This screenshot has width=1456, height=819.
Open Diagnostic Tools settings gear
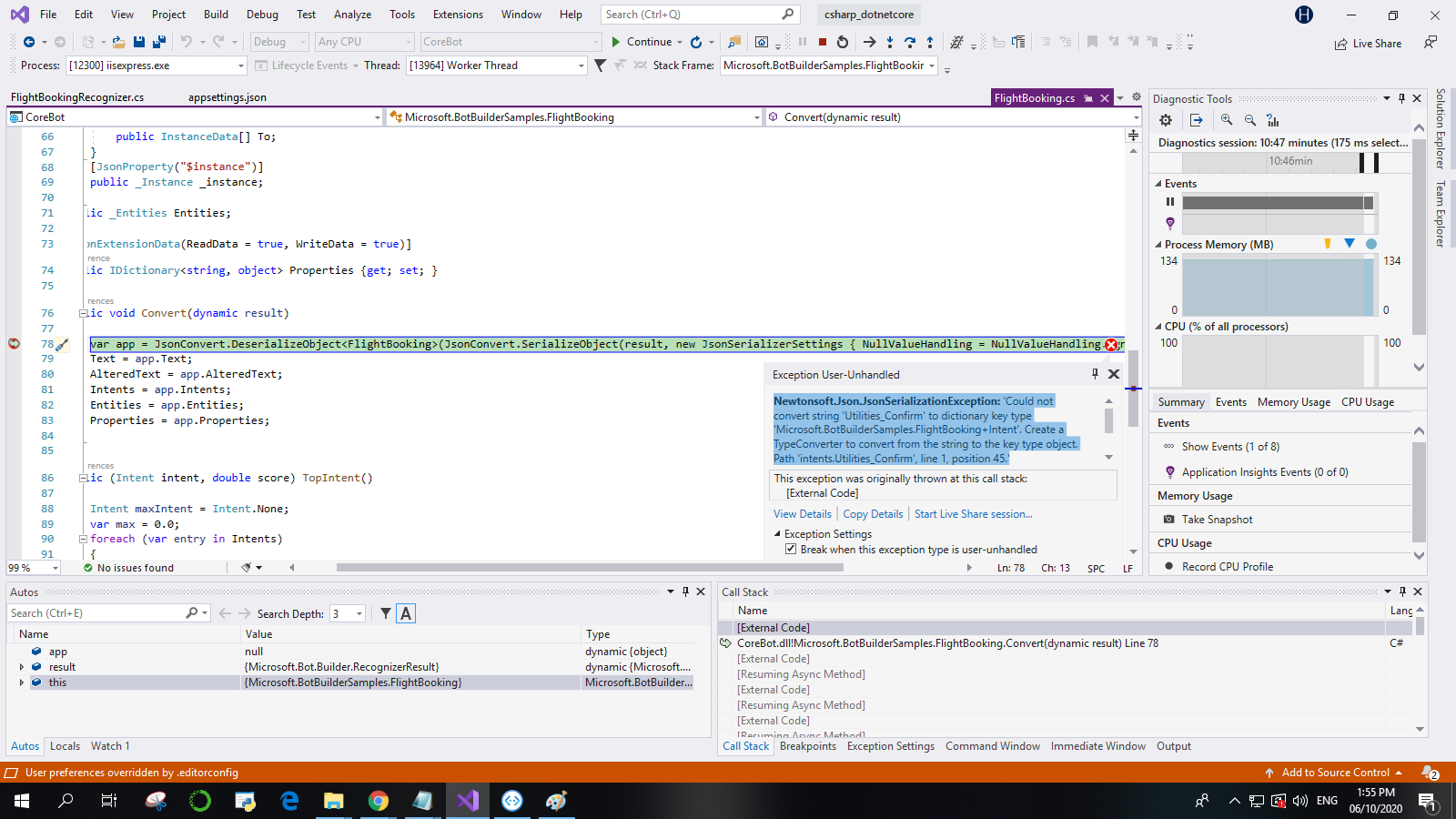pos(1166,119)
